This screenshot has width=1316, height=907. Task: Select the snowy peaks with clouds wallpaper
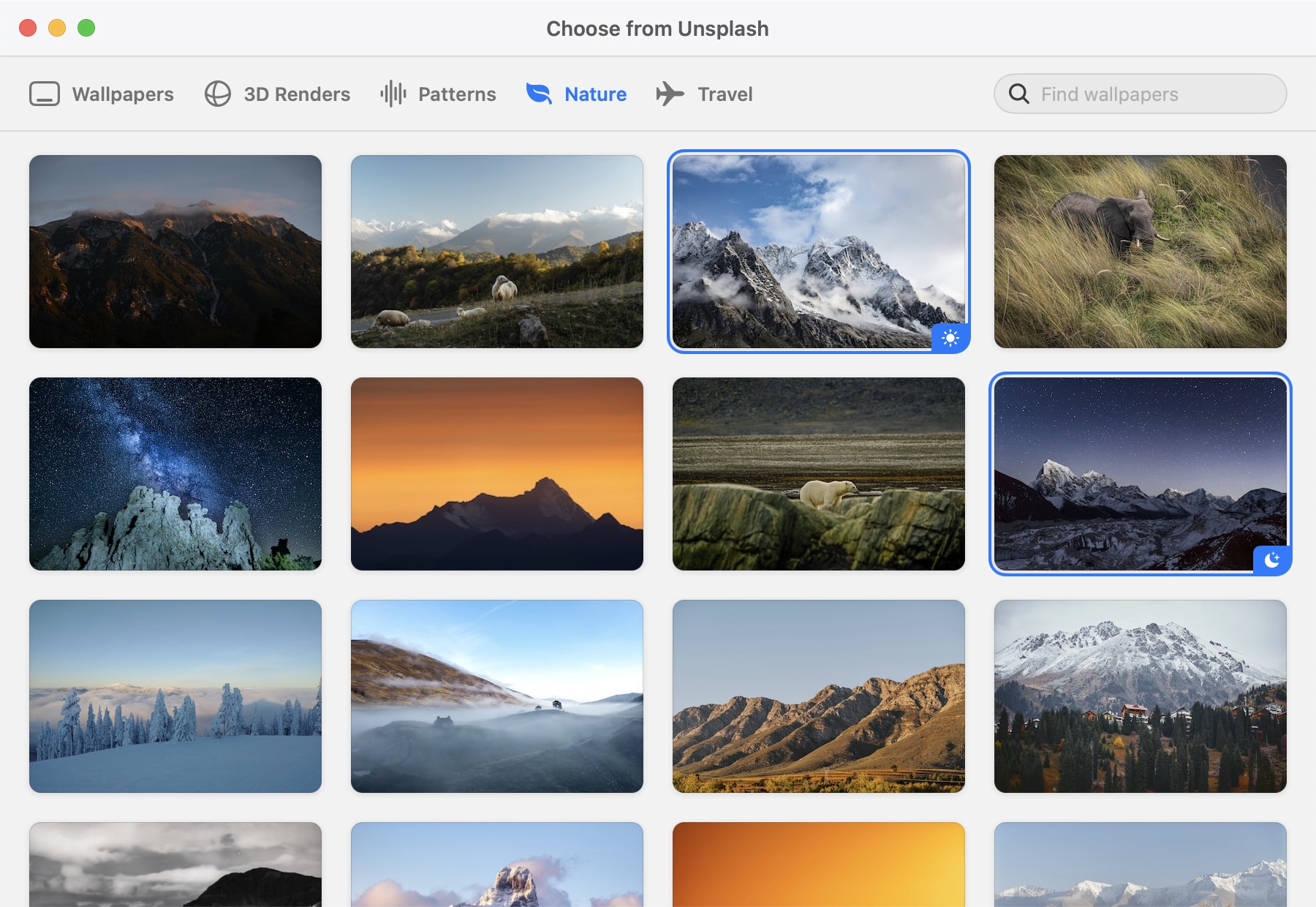[x=819, y=252]
